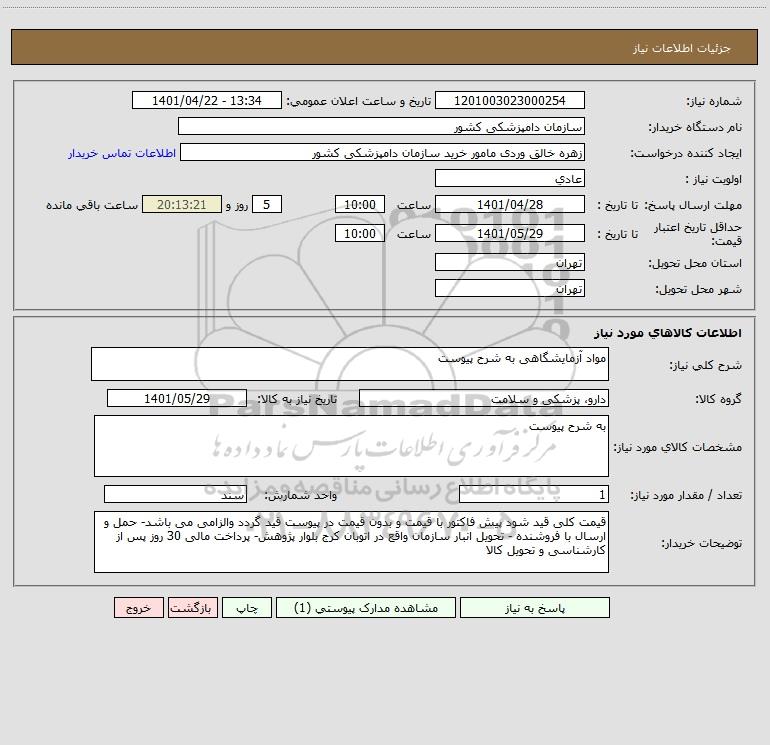
Task: Click goods need date 1401/05/29 field
Action: click(177, 398)
